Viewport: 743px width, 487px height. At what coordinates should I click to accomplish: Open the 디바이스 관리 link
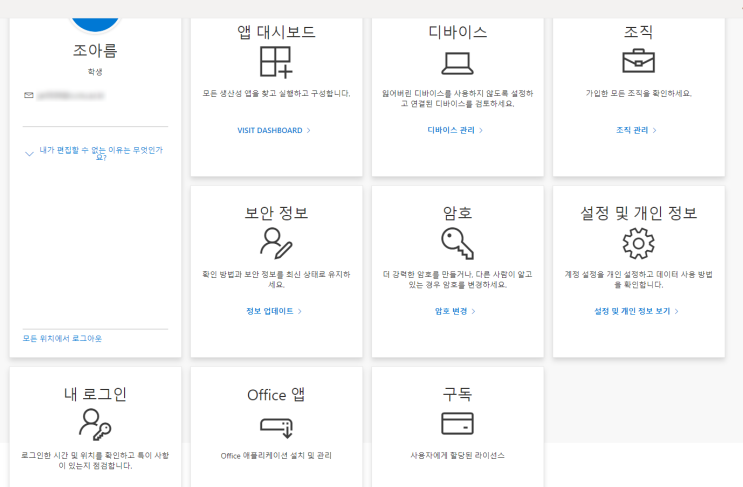(451, 130)
